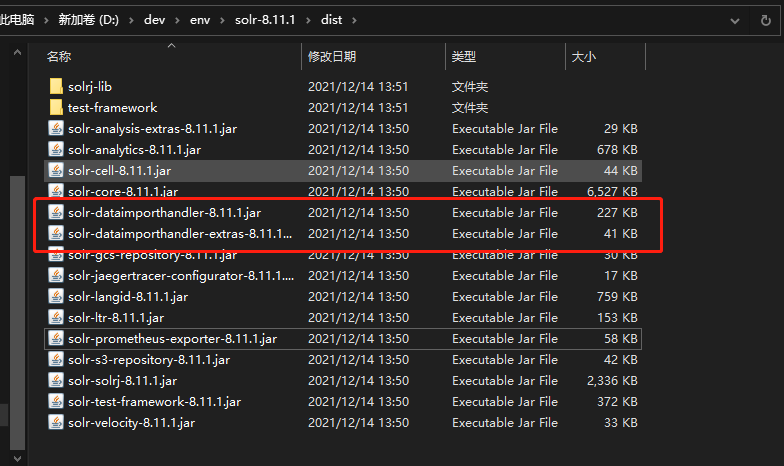
Task: Click the jar icon of solr-langid-8.11.1.jar
Action: point(56,296)
